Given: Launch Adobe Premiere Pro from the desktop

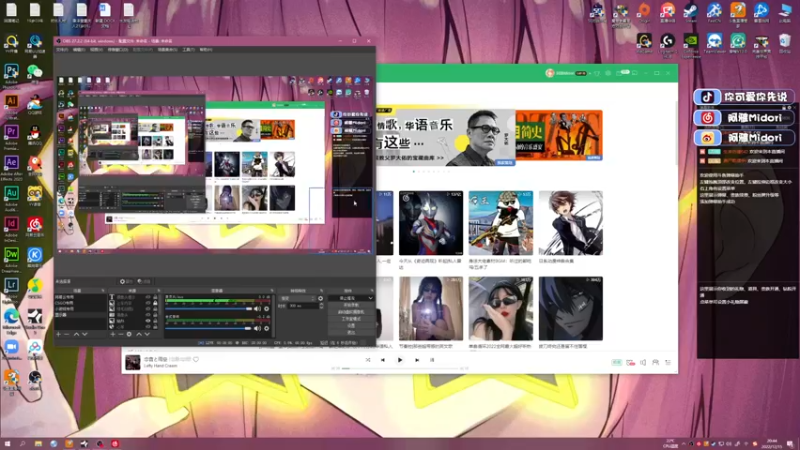Looking at the screenshot, I should point(11,132).
